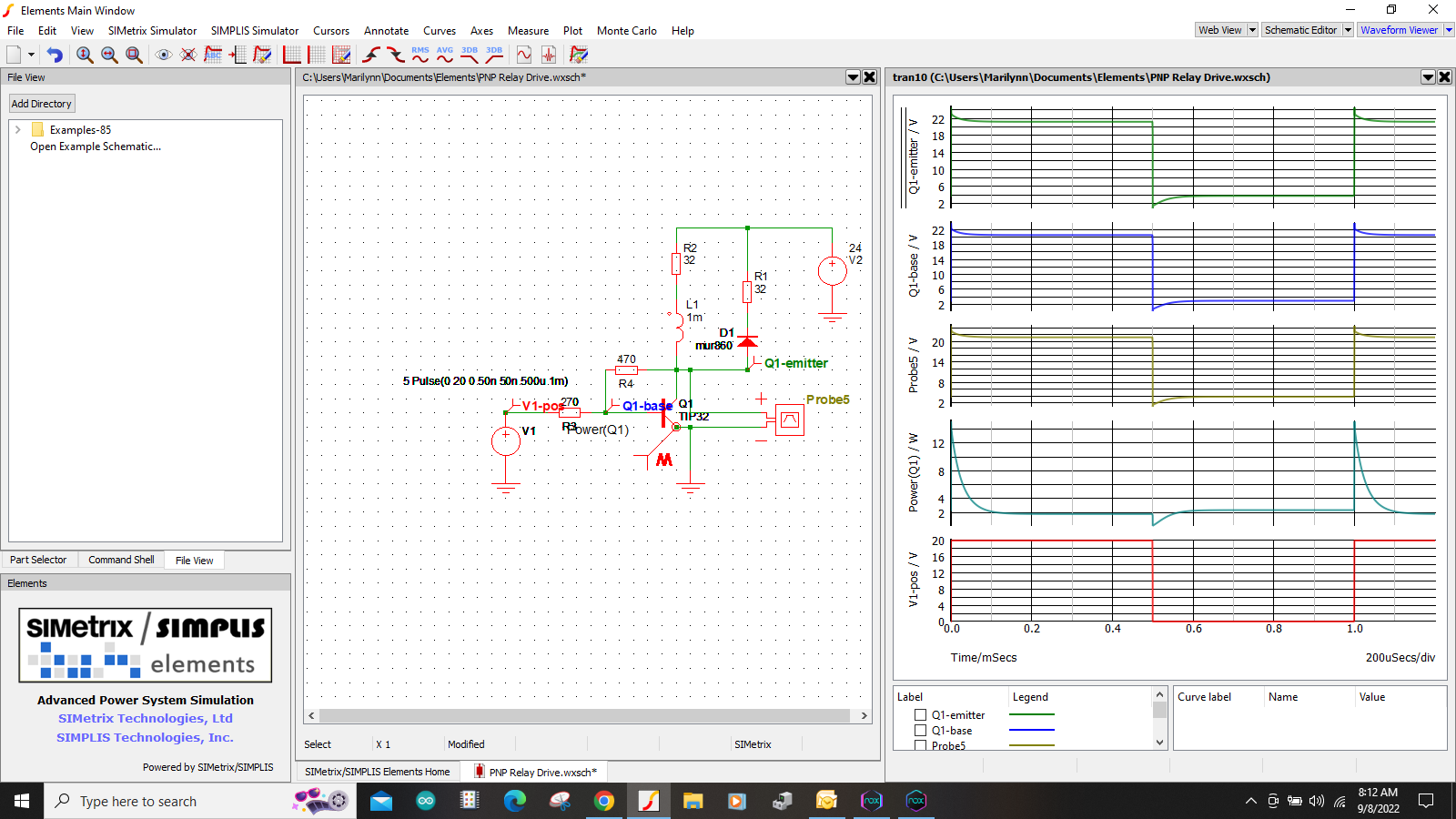
Task: Switch to PNP Relay Drive.wxsch tab
Action: 535,772
